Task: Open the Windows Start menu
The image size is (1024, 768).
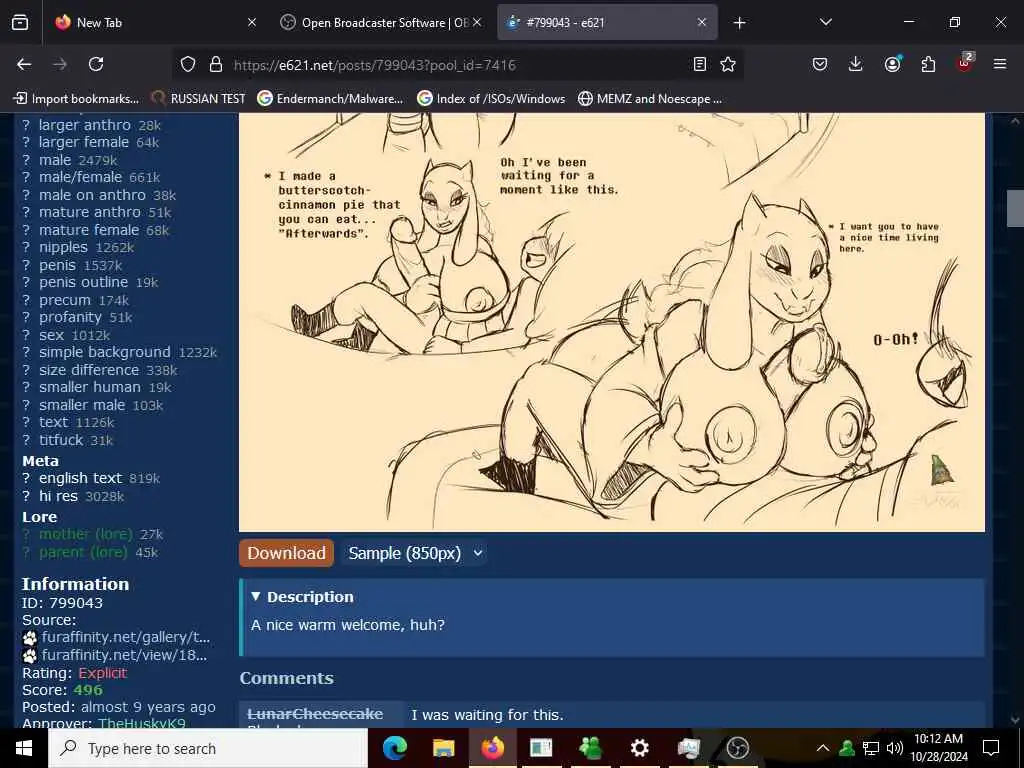Action: pyautogui.click(x=24, y=748)
